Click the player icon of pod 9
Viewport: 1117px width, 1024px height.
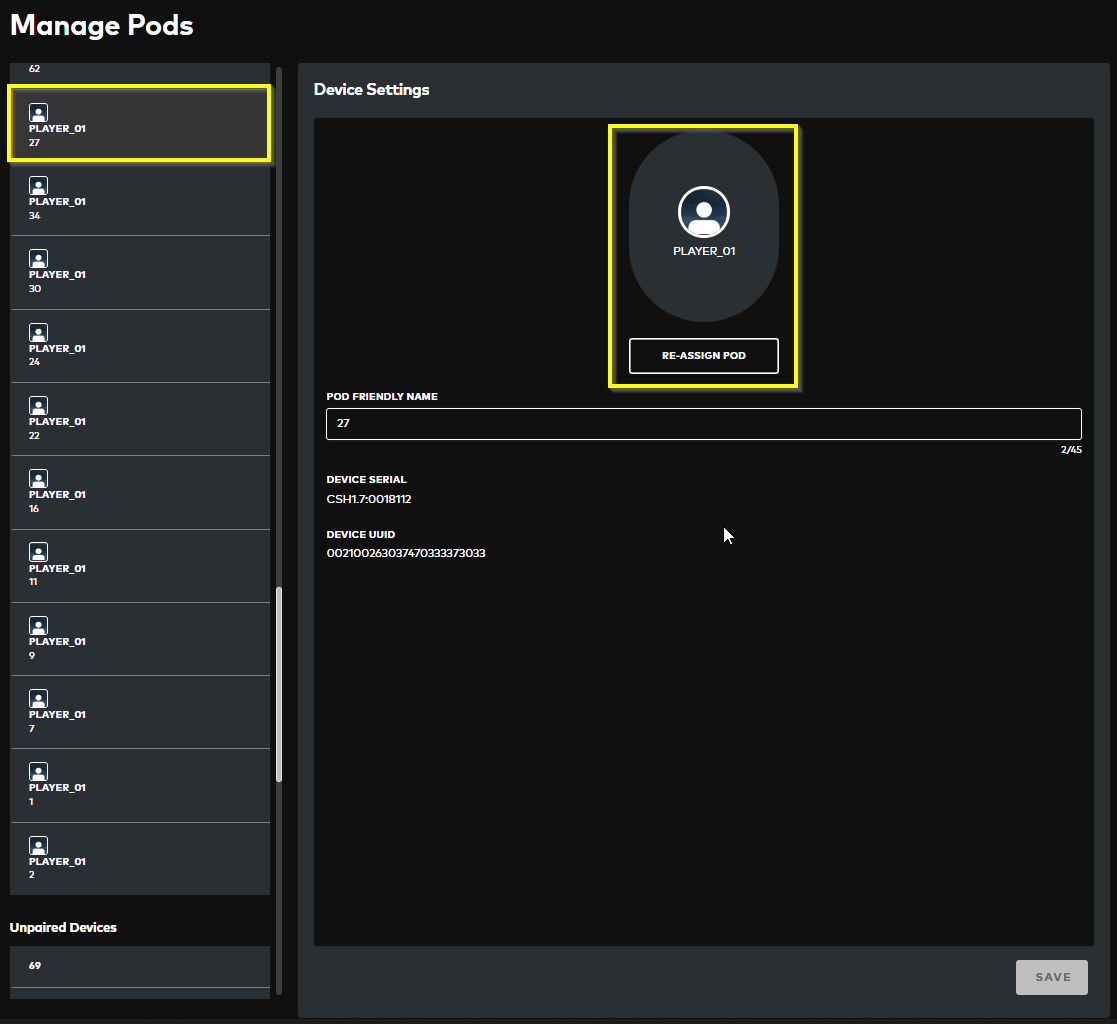point(38,626)
